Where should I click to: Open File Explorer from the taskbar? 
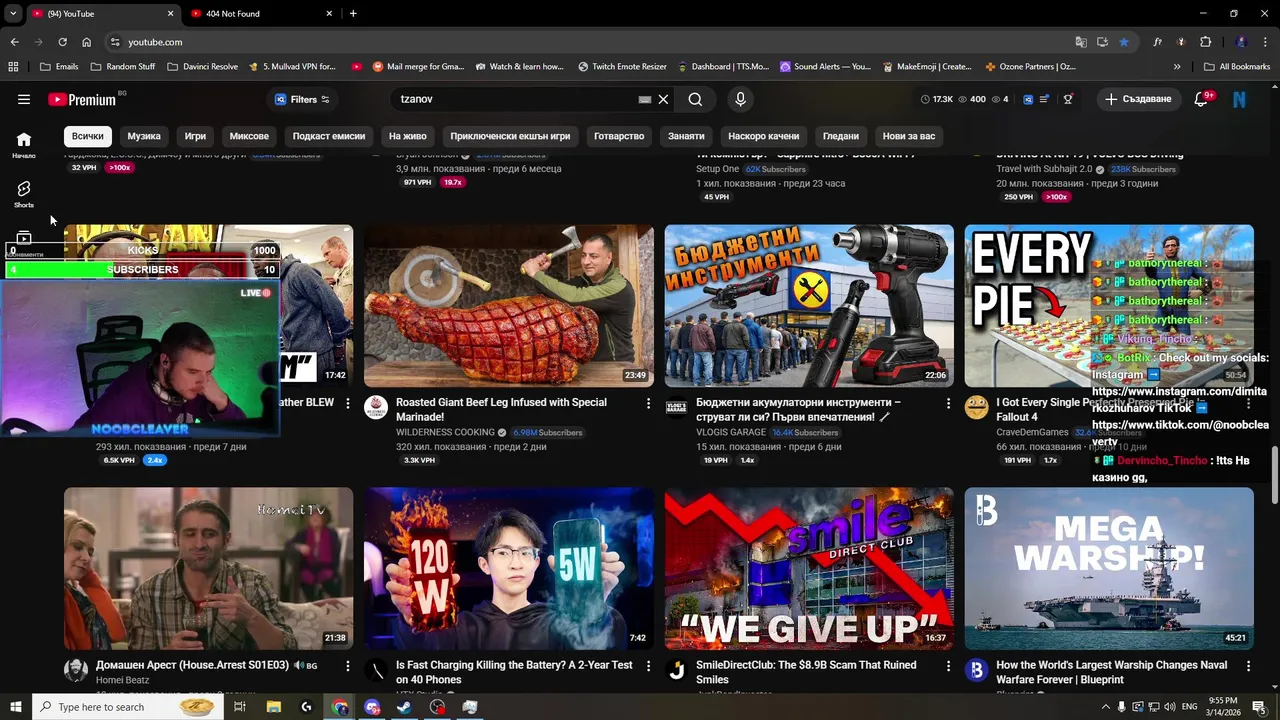click(x=274, y=707)
